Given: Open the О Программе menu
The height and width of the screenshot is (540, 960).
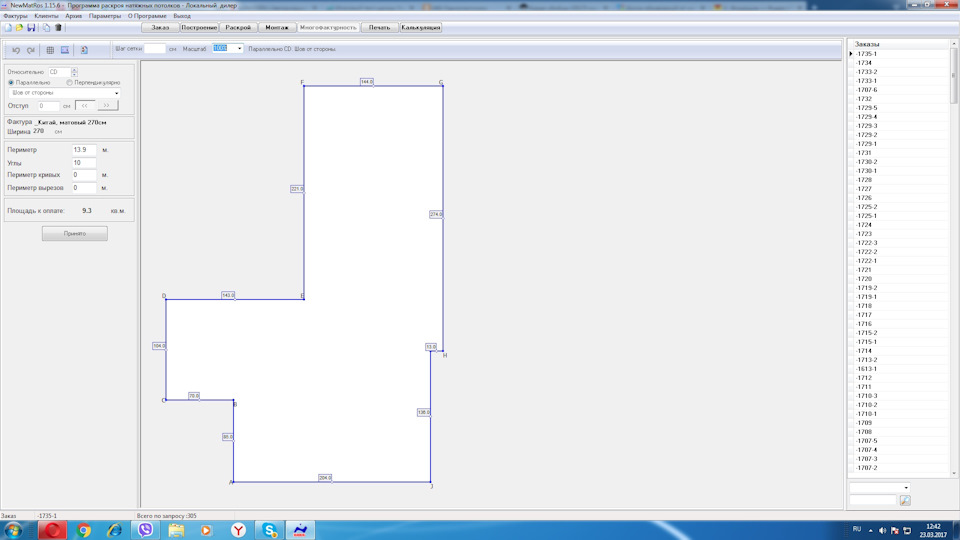Looking at the screenshot, I should pos(147,16).
